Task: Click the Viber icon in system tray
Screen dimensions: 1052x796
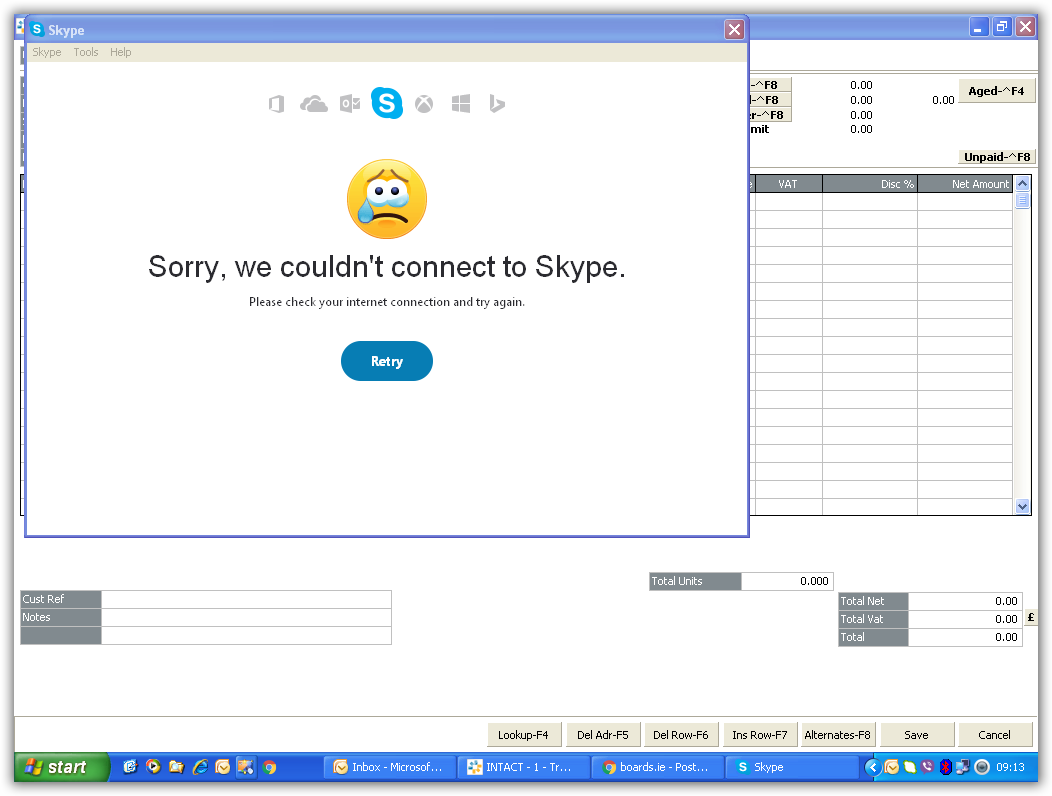Action: 927,766
